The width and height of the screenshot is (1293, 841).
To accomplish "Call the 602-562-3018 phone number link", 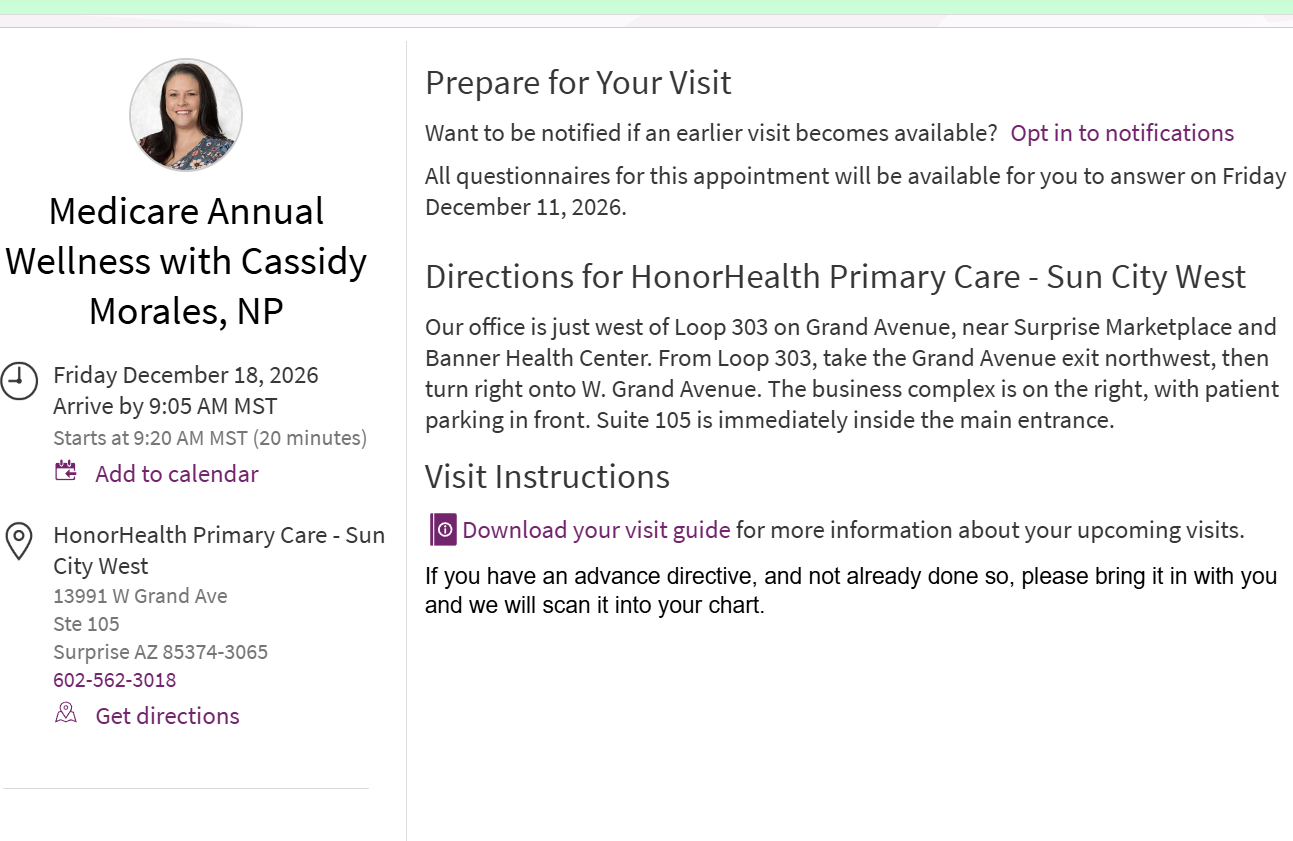I will pos(115,680).
